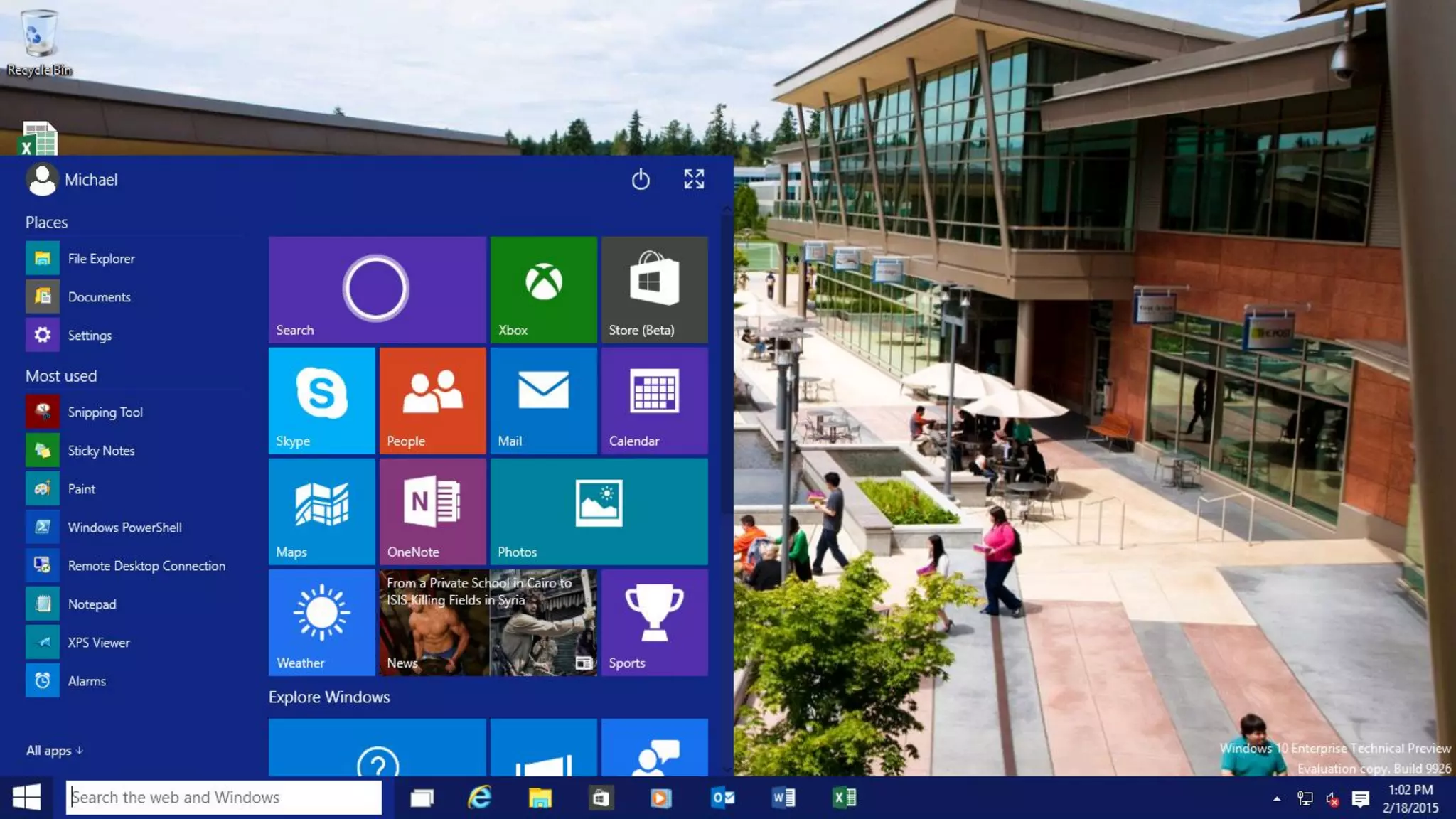Image resolution: width=1456 pixels, height=819 pixels.
Task: Click the Windows Start button
Action: [26, 798]
